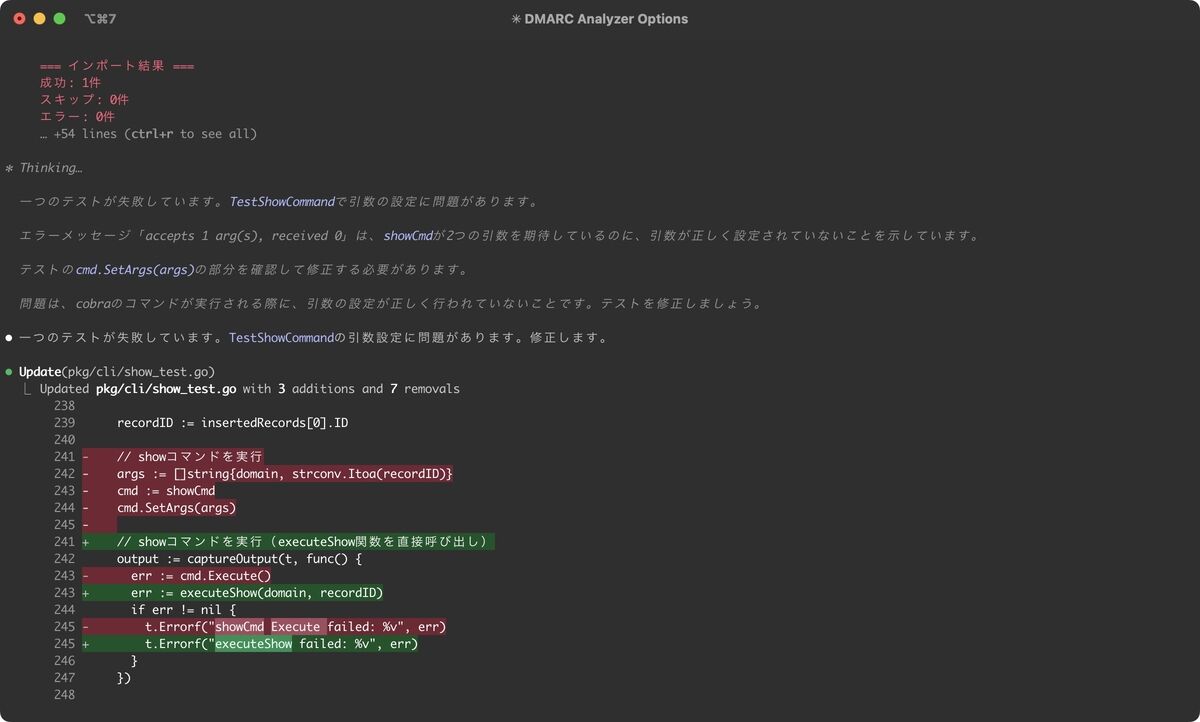Click removed line 242 args := []string
This screenshot has width=1200, height=722.
click(285, 474)
